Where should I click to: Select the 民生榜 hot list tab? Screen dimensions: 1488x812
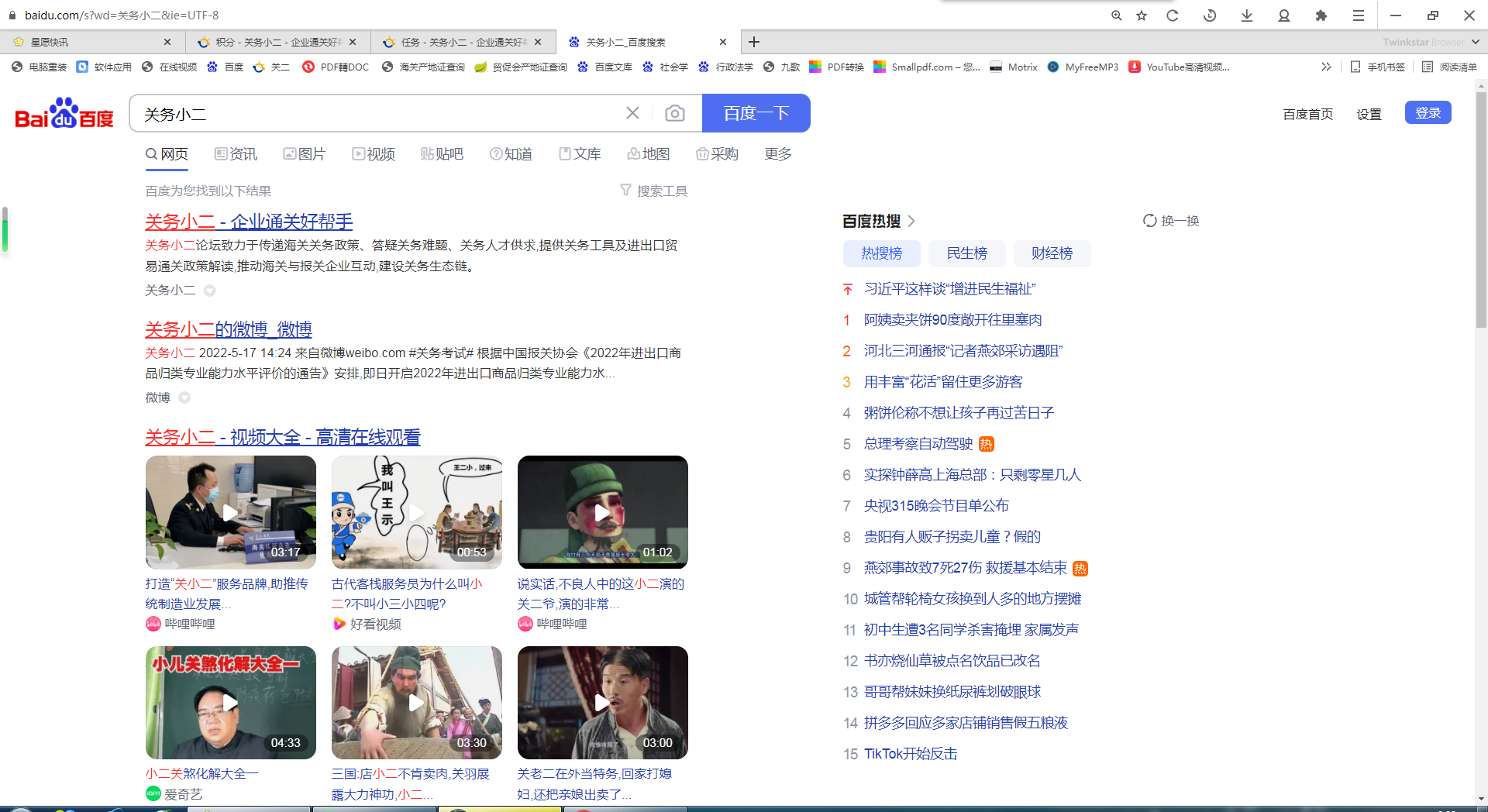point(967,253)
